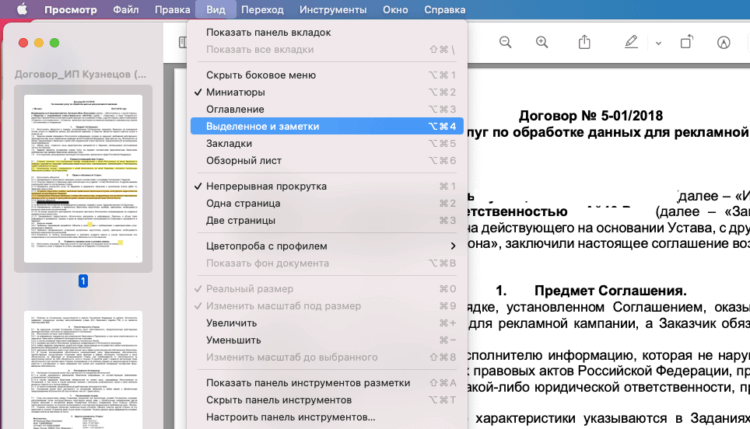The height and width of the screenshot is (429, 750).
Task: Open the Окно menu
Action: 395,10
